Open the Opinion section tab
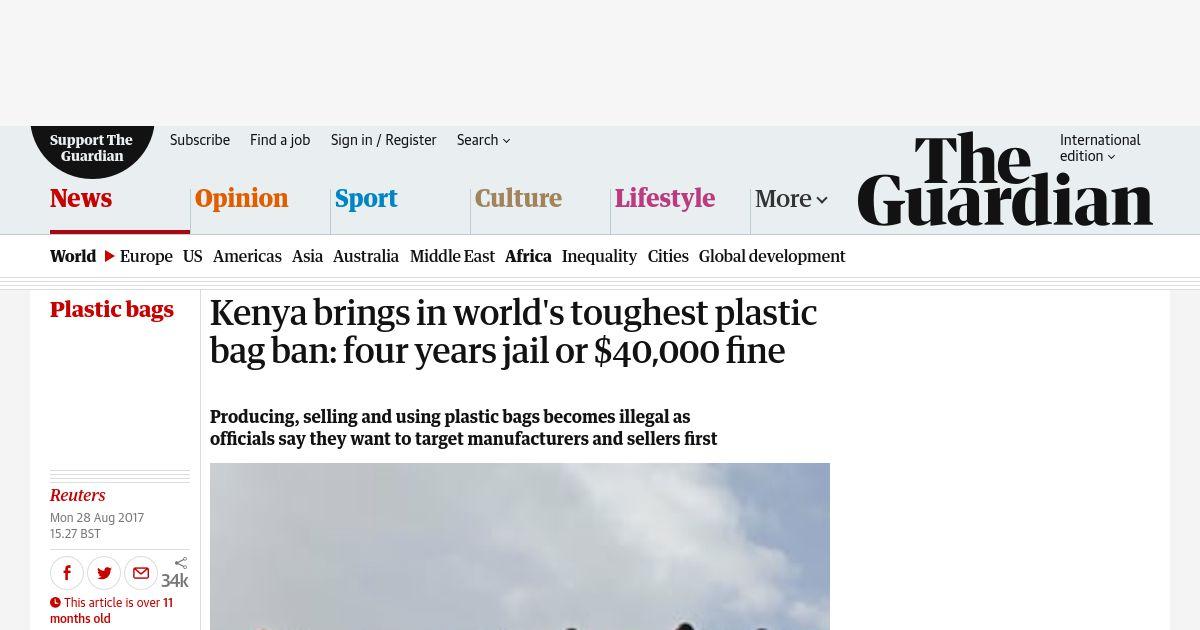Screen dimensions: 1200x630 (241, 198)
